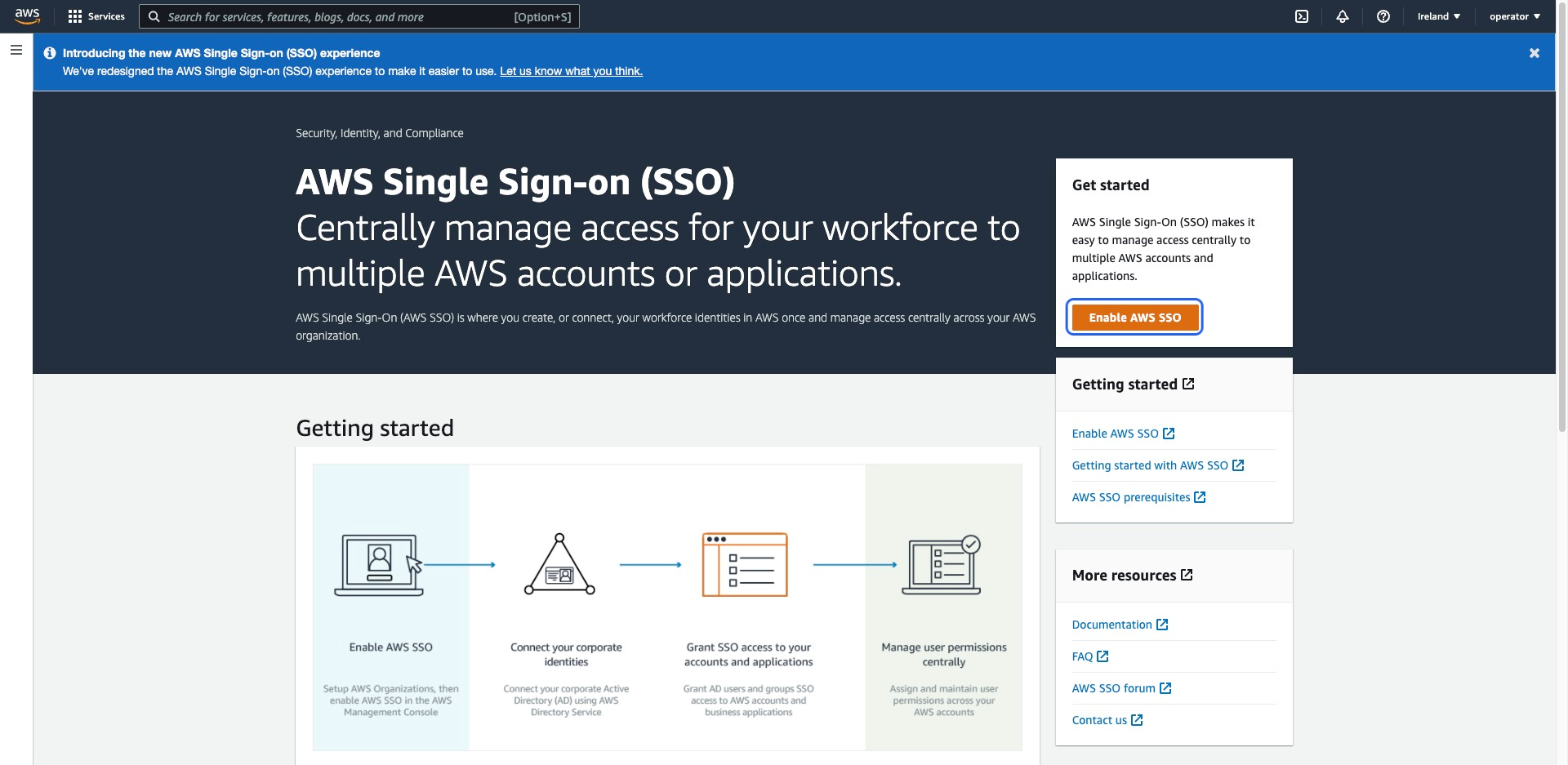This screenshot has height=765, width=1568.
Task: Click external icon next to Contact us
Action: (1137, 719)
